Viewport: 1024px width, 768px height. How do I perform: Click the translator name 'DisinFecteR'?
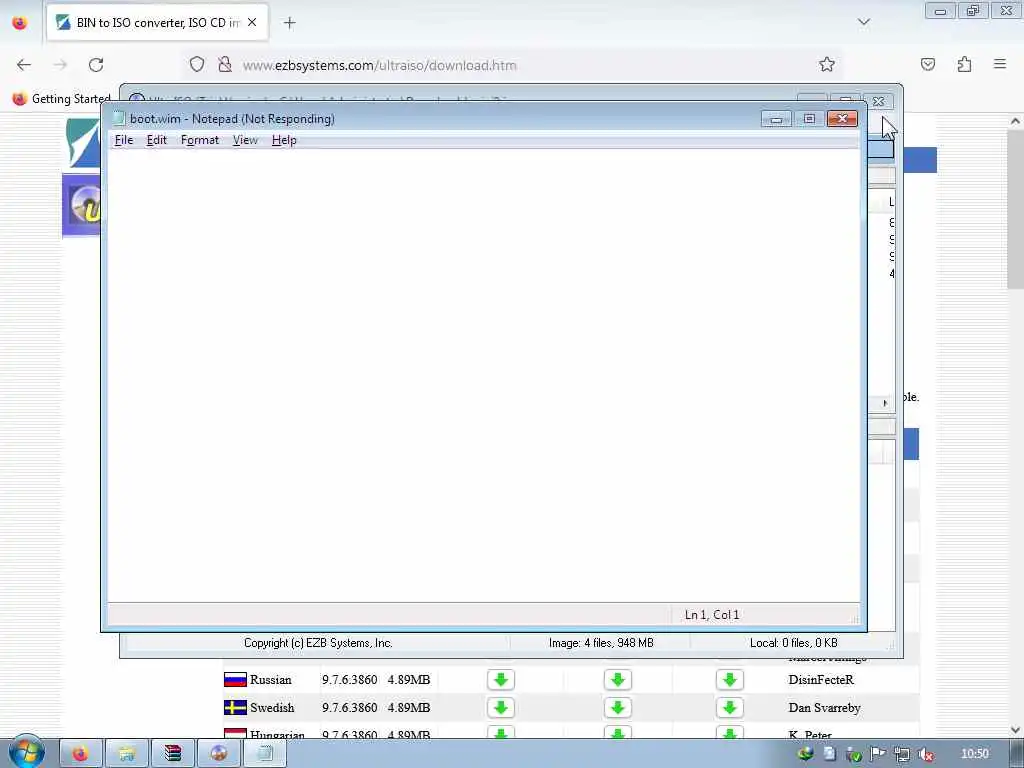(821, 680)
